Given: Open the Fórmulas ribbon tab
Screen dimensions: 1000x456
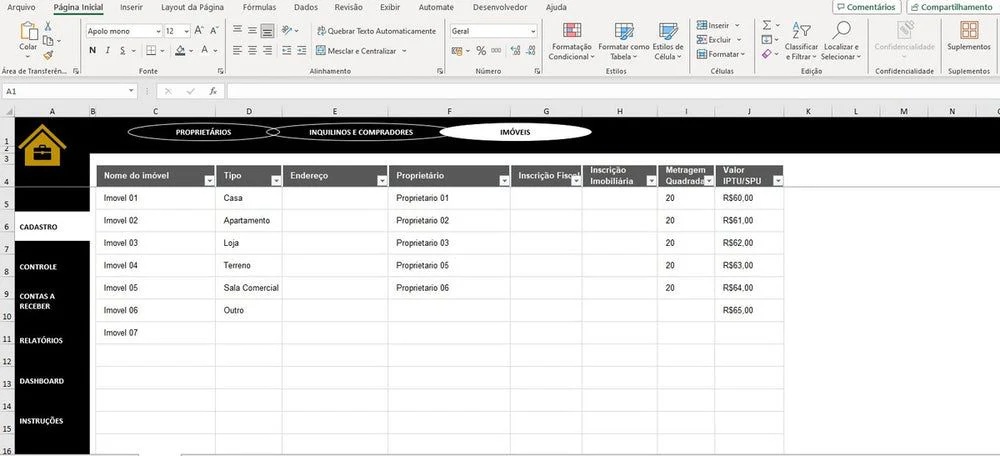Looking at the screenshot, I should (x=259, y=7).
